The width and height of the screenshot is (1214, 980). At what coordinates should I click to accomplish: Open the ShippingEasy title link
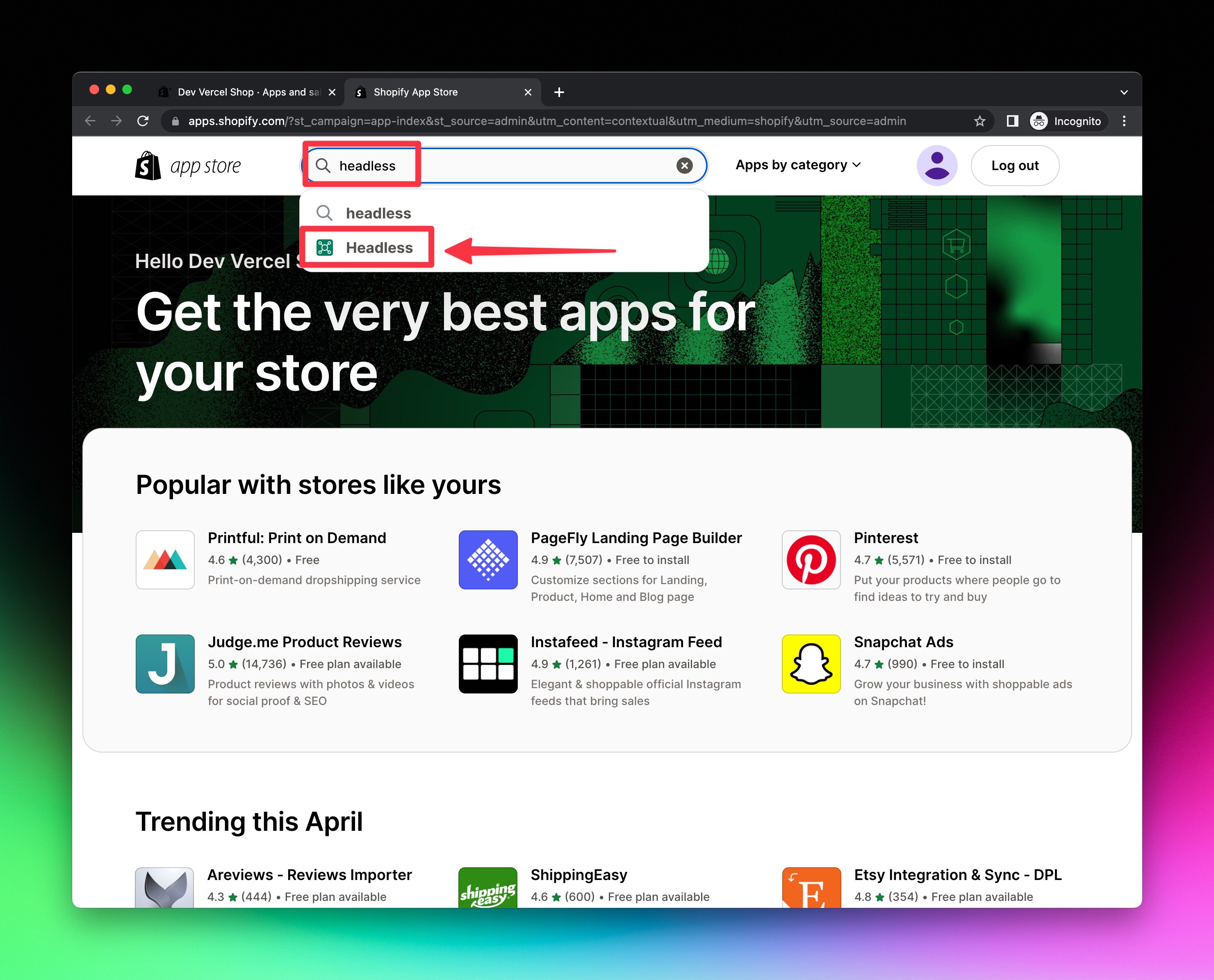(x=579, y=874)
